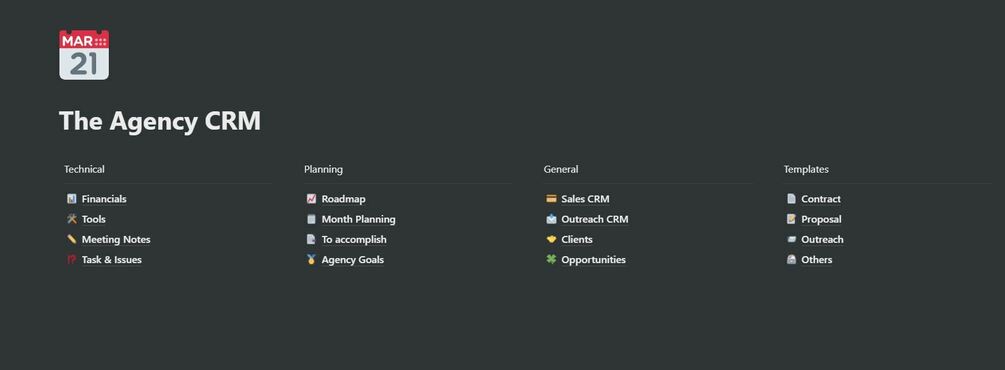The image size is (1005, 370).
Task: Click the March 21 calendar page icon
Action: pyautogui.click(x=84, y=55)
